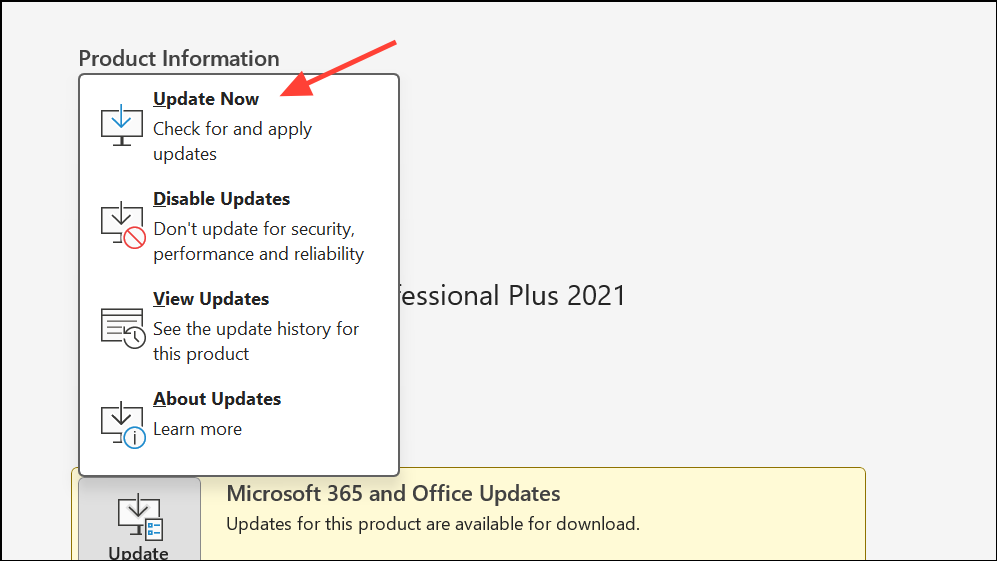Screen dimensions: 997x561
Task: Click the Professional Plus 2021 product name
Action: click(x=512, y=296)
